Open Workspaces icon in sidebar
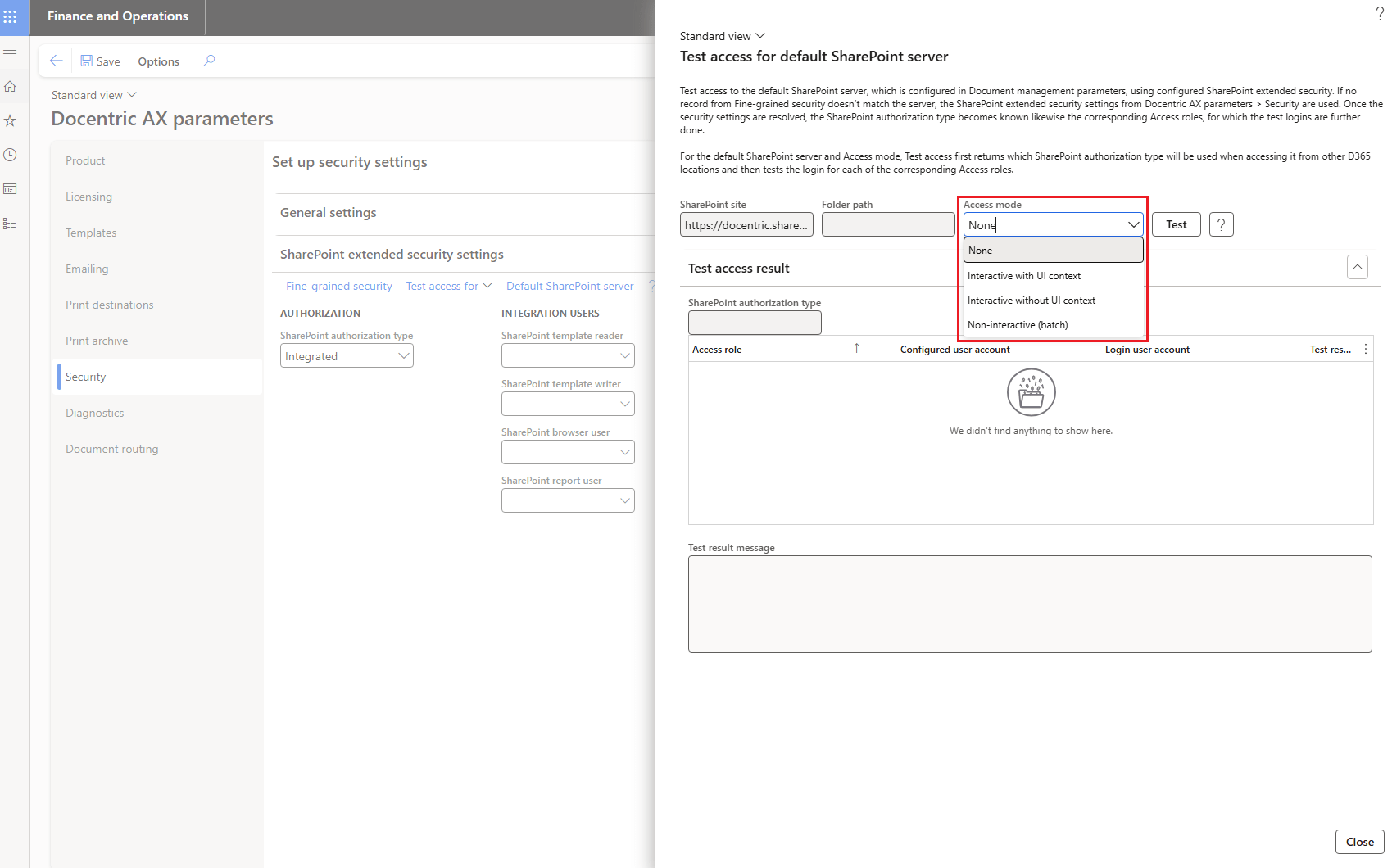The image size is (1392, 868). pos(11,189)
